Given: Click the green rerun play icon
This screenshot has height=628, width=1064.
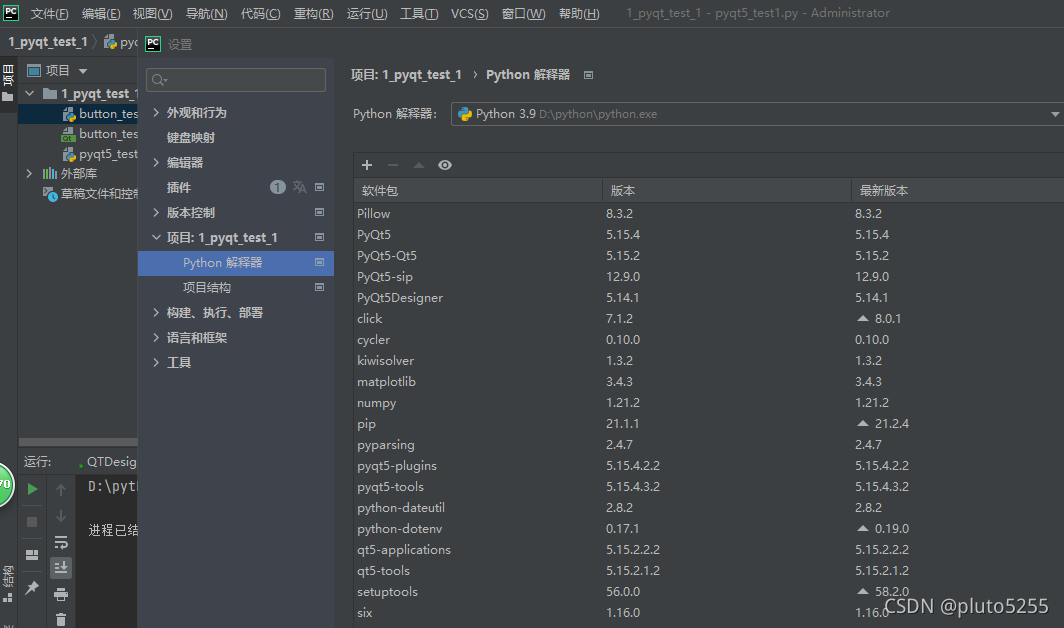Looking at the screenshot, I should click(32, 489).
